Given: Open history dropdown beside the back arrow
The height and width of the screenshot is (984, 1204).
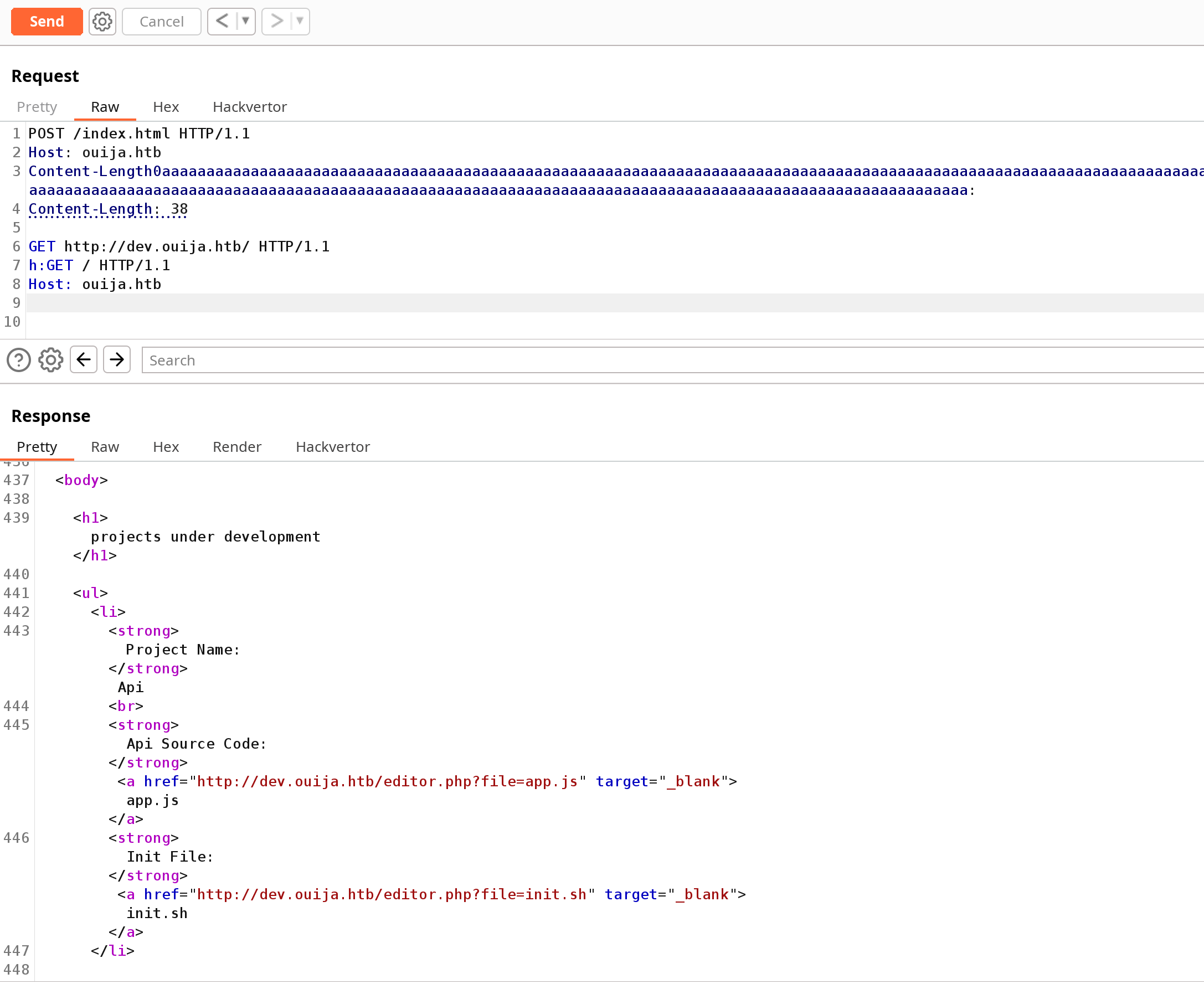Looking at the screenshot, I should pos(246,22).
